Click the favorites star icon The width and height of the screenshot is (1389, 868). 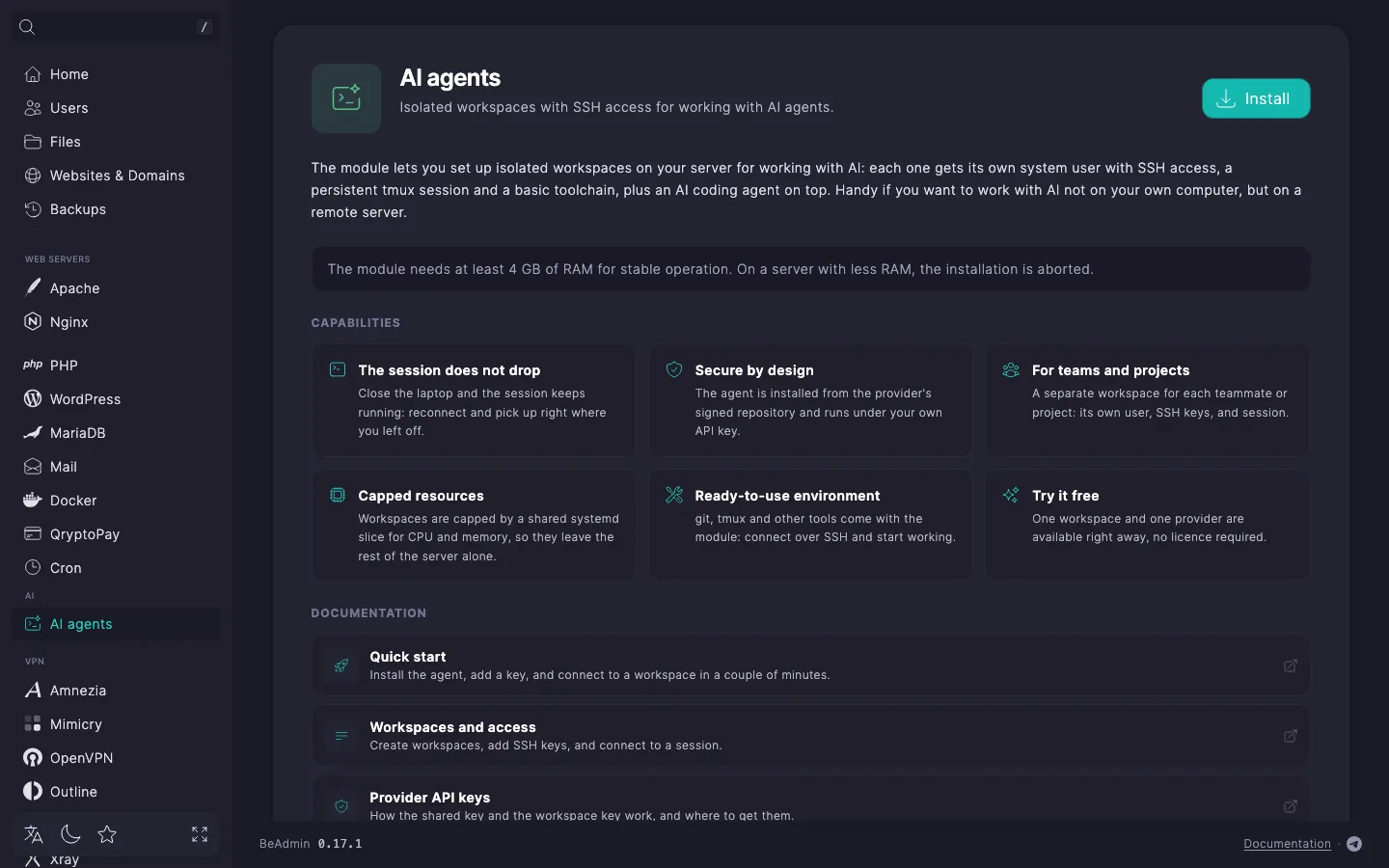(107, 834)
